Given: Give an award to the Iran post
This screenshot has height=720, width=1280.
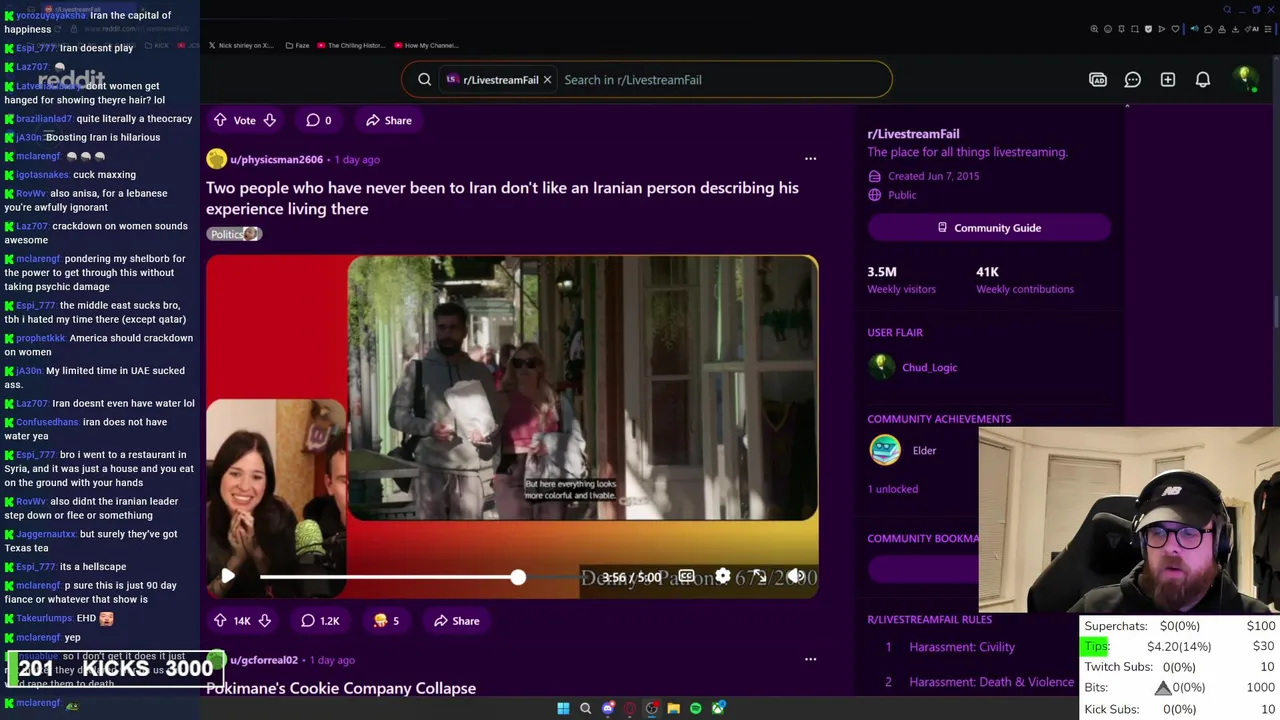Looking at the screenshot, I should coord(386,621).
